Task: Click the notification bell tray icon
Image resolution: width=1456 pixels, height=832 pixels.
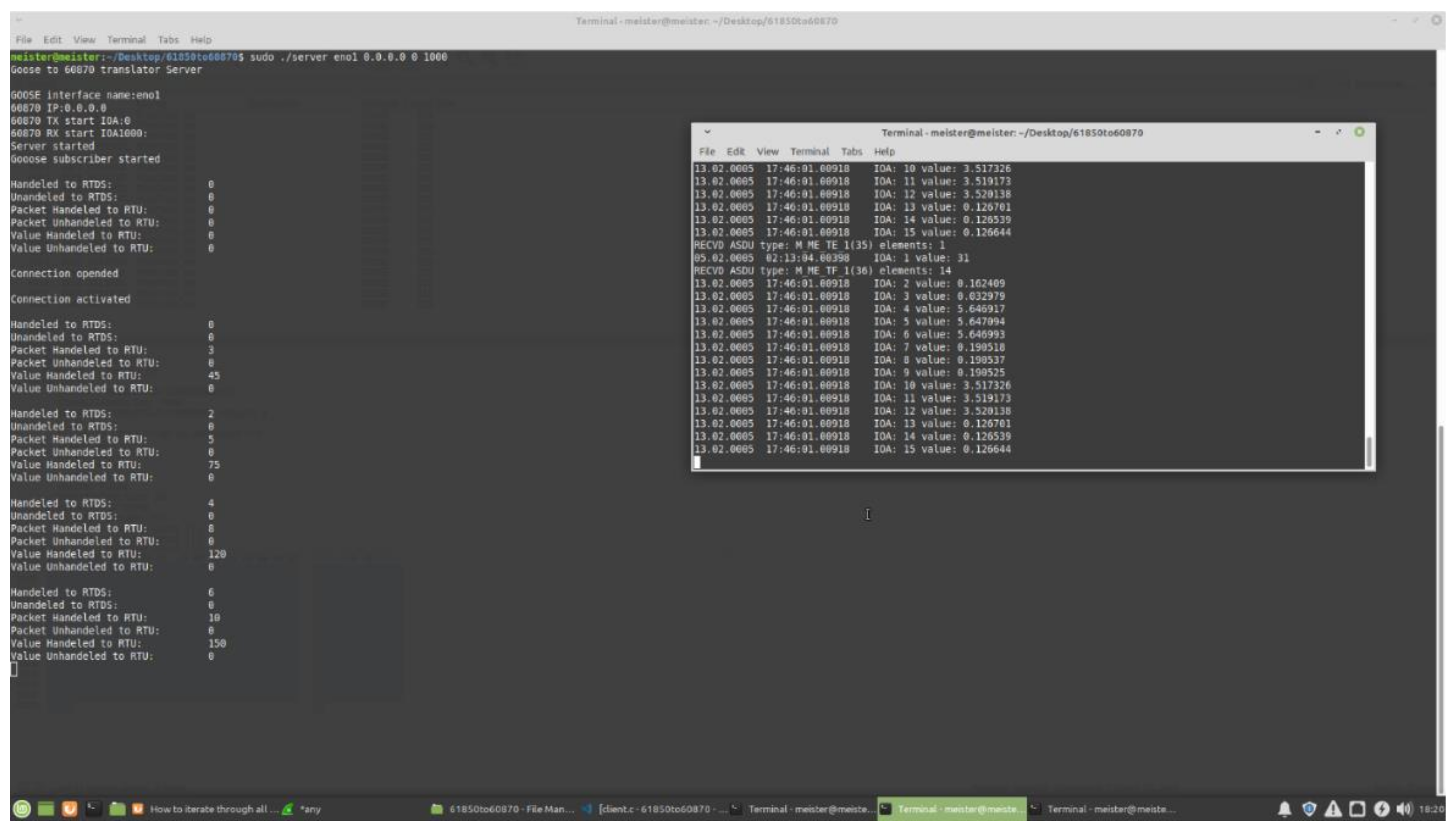Action: pos(1284,808)
